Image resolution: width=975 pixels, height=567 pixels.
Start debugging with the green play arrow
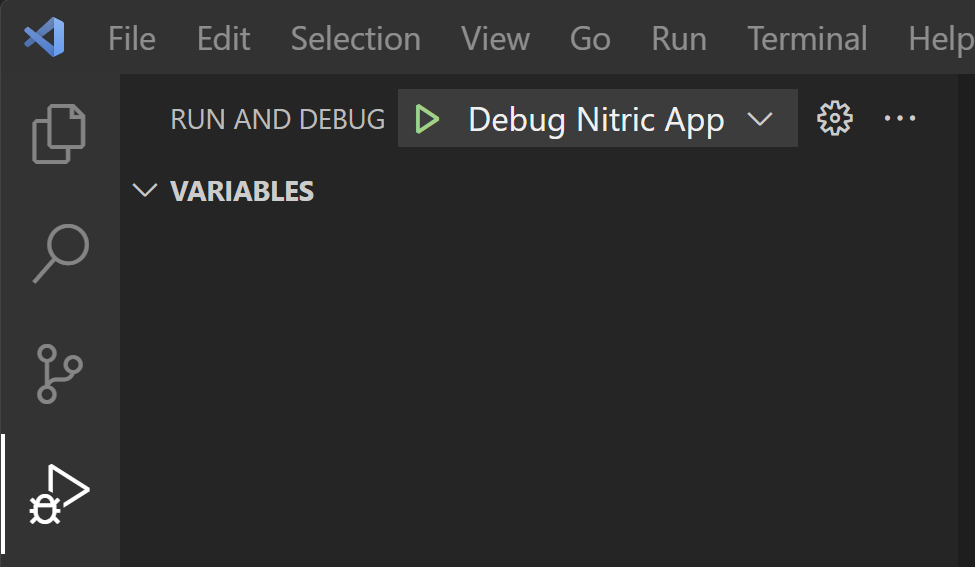427,119
